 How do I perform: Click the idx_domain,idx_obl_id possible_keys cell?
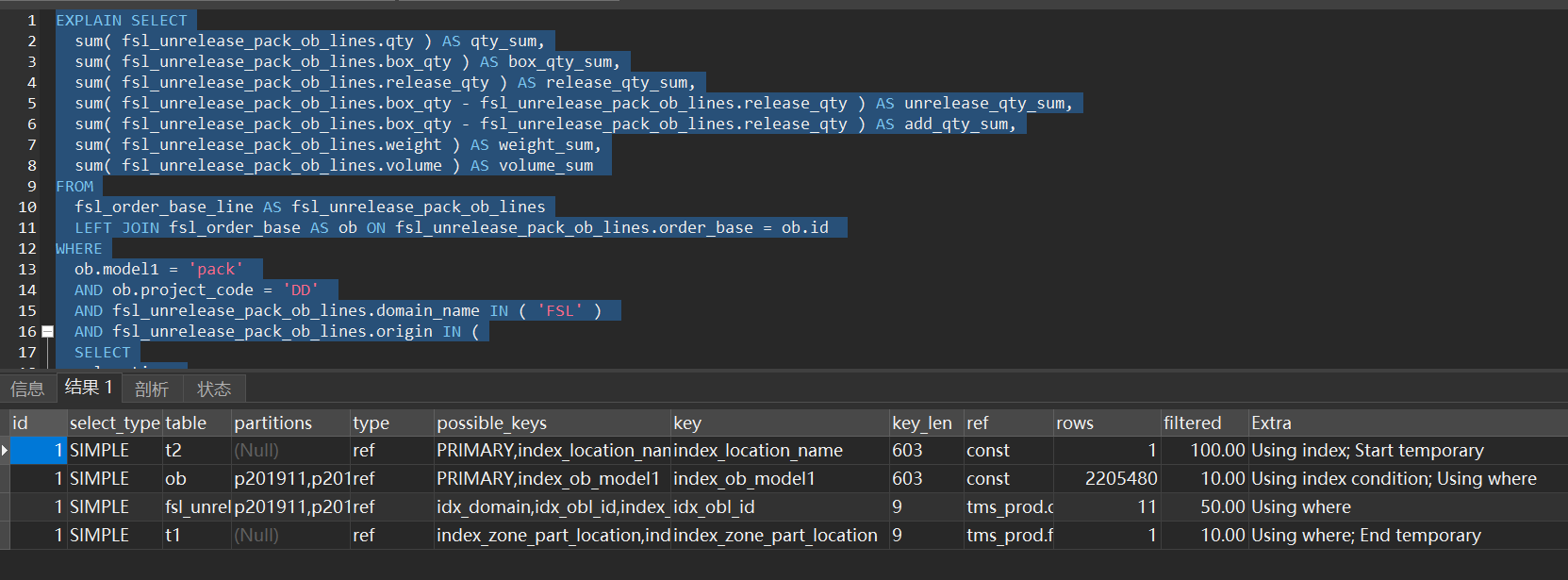553,507
